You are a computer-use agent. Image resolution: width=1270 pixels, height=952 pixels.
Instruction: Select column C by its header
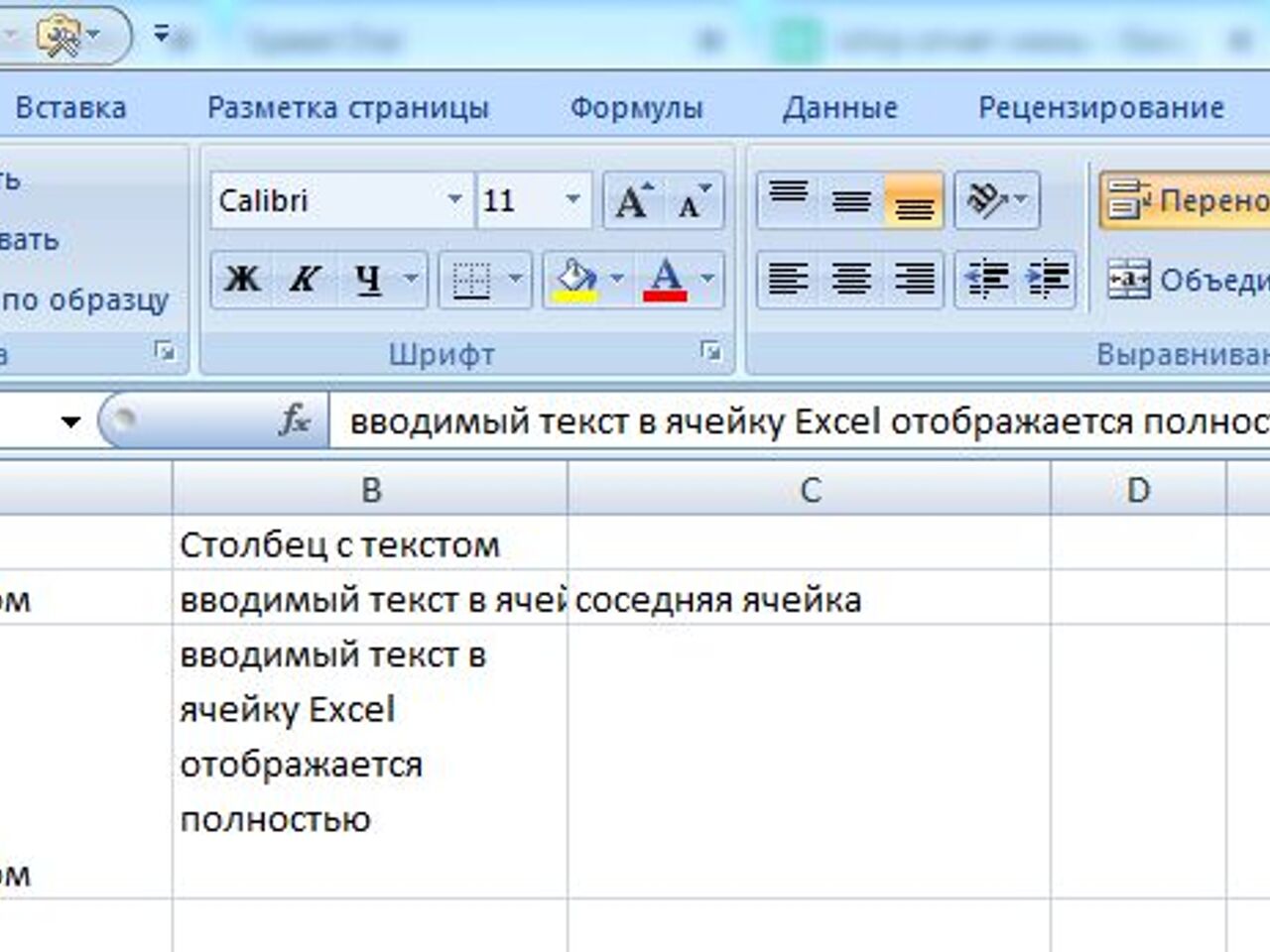pos(812,487)
